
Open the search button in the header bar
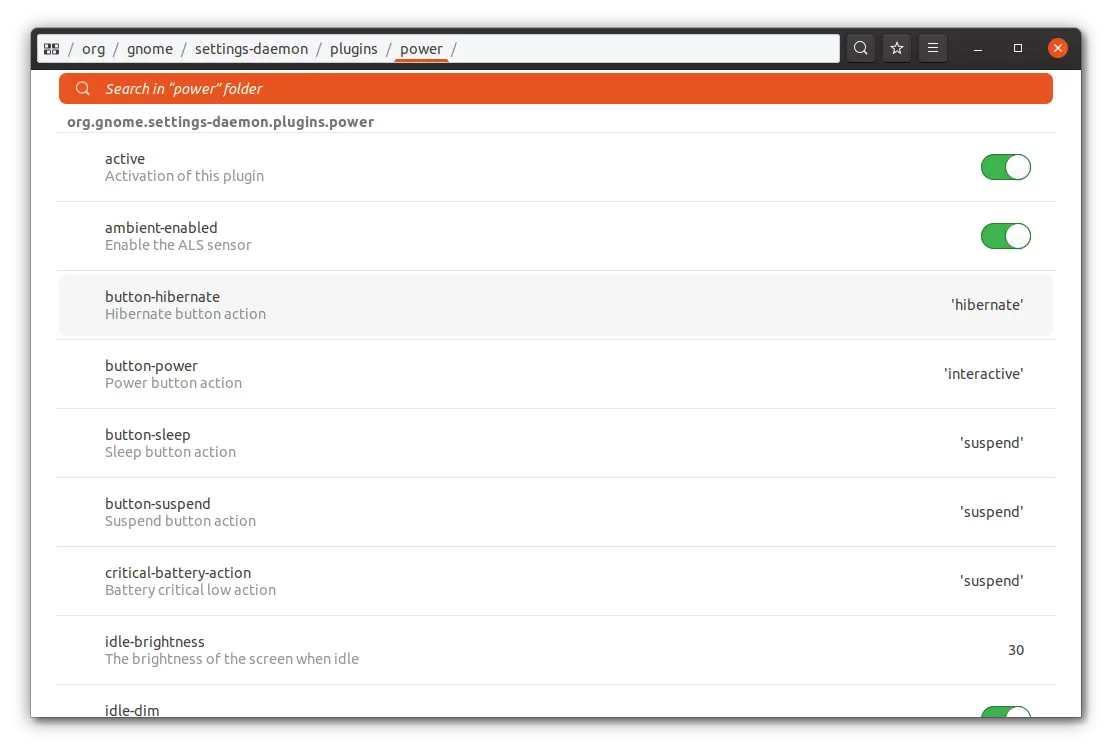point(860,48)
